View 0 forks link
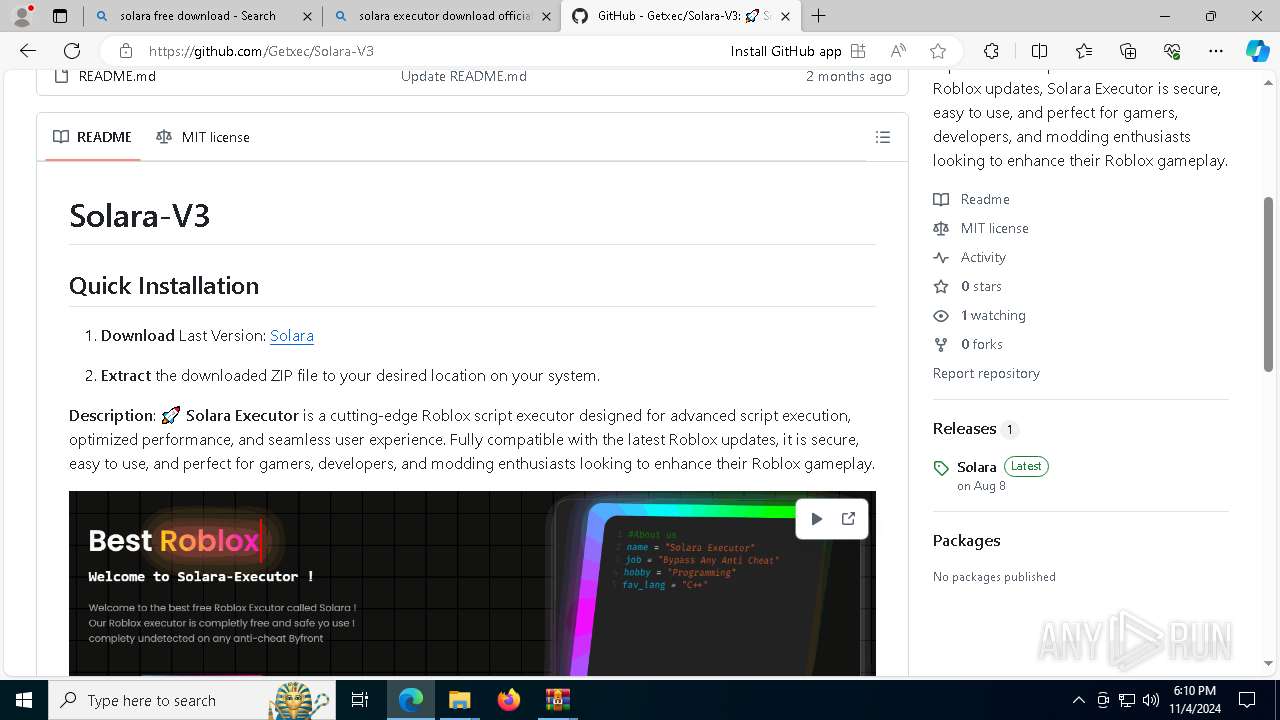The height and width of the screenshot is (720, 1280). 968,344
